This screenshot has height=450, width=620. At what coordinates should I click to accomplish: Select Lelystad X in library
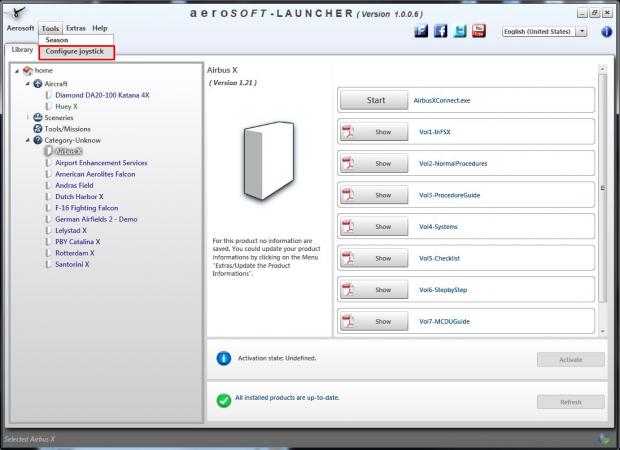click(71, 230)
